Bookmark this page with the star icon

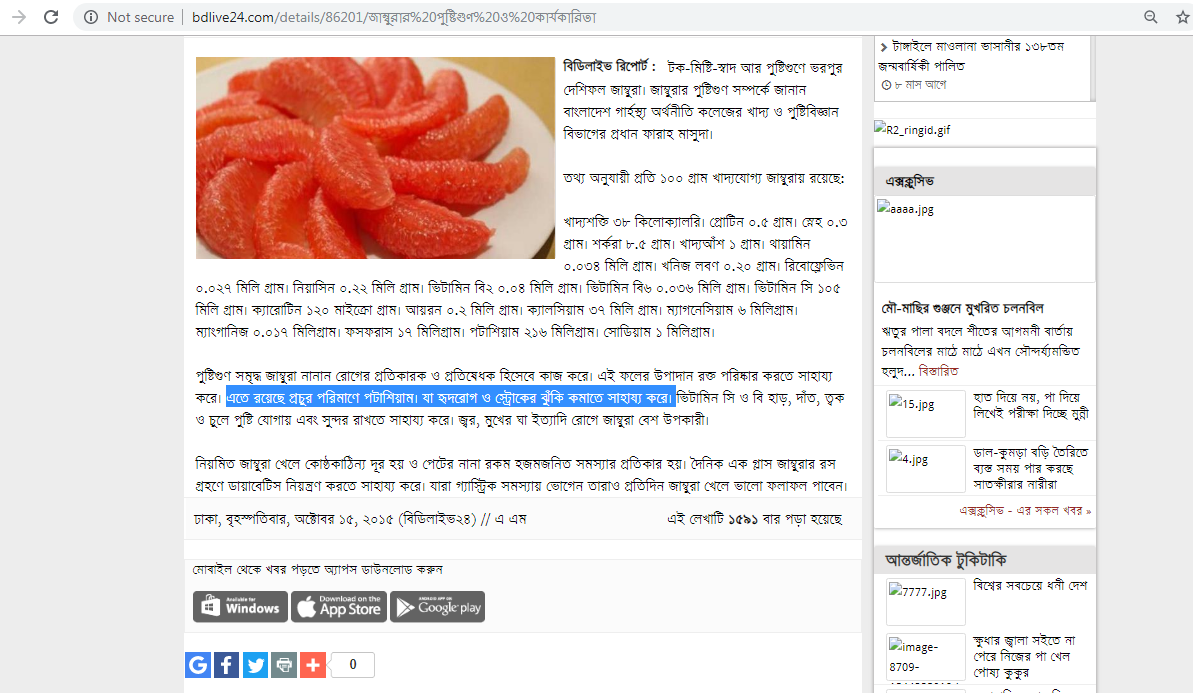[x=1182, y=17]
